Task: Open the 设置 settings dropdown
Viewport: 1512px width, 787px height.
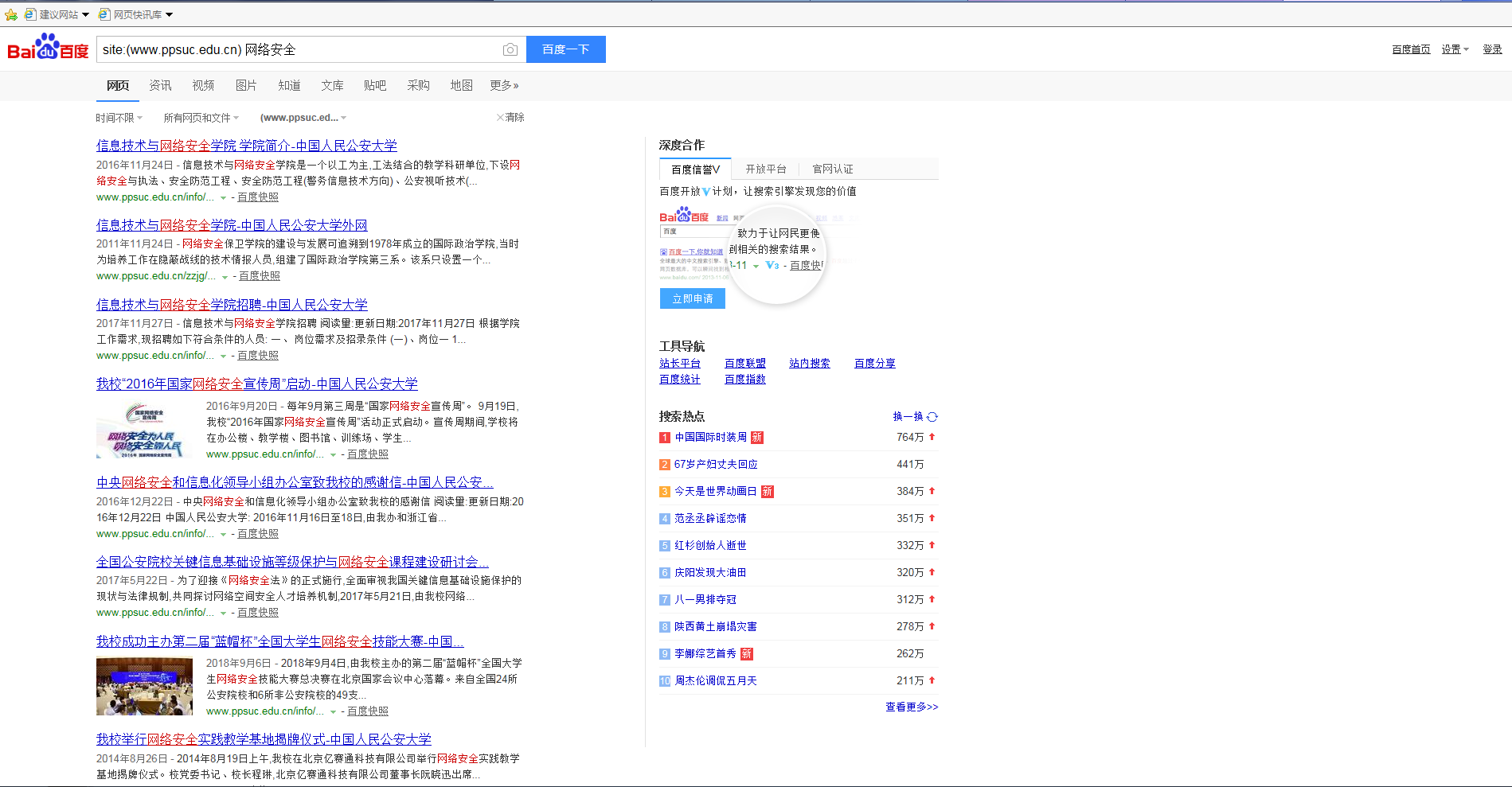Action: pos(1455,49)
